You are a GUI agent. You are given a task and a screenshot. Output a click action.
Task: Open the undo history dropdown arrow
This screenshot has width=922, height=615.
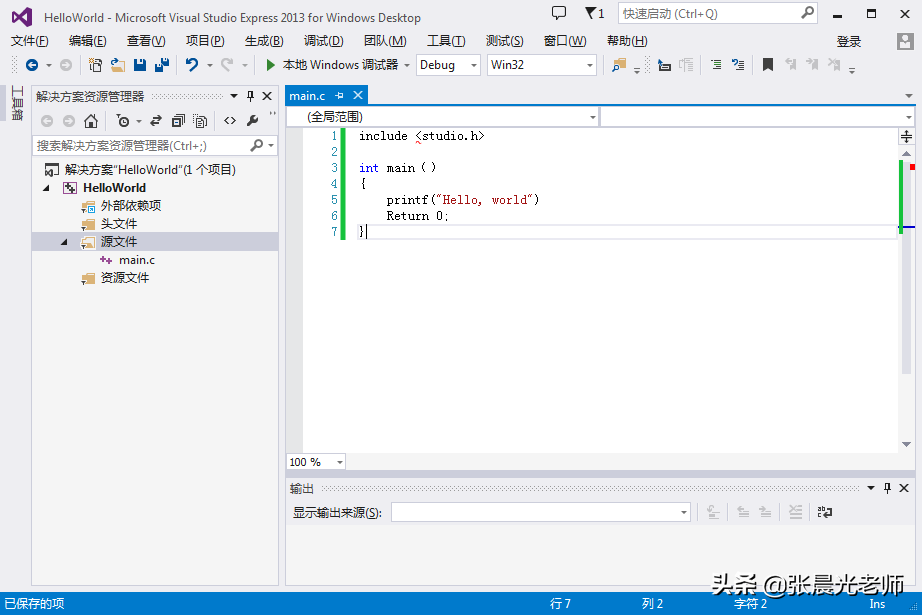[209, 65]
